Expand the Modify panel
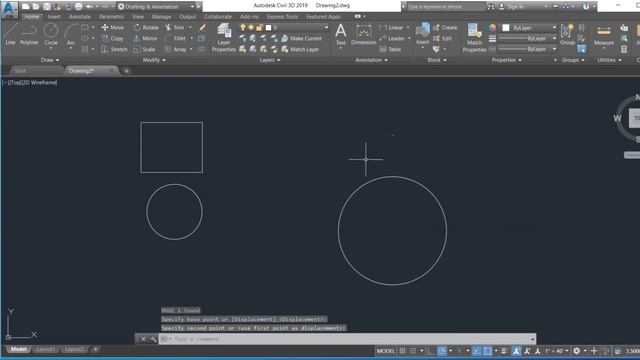This screenshot has width=640, height=360. (154, 60)
